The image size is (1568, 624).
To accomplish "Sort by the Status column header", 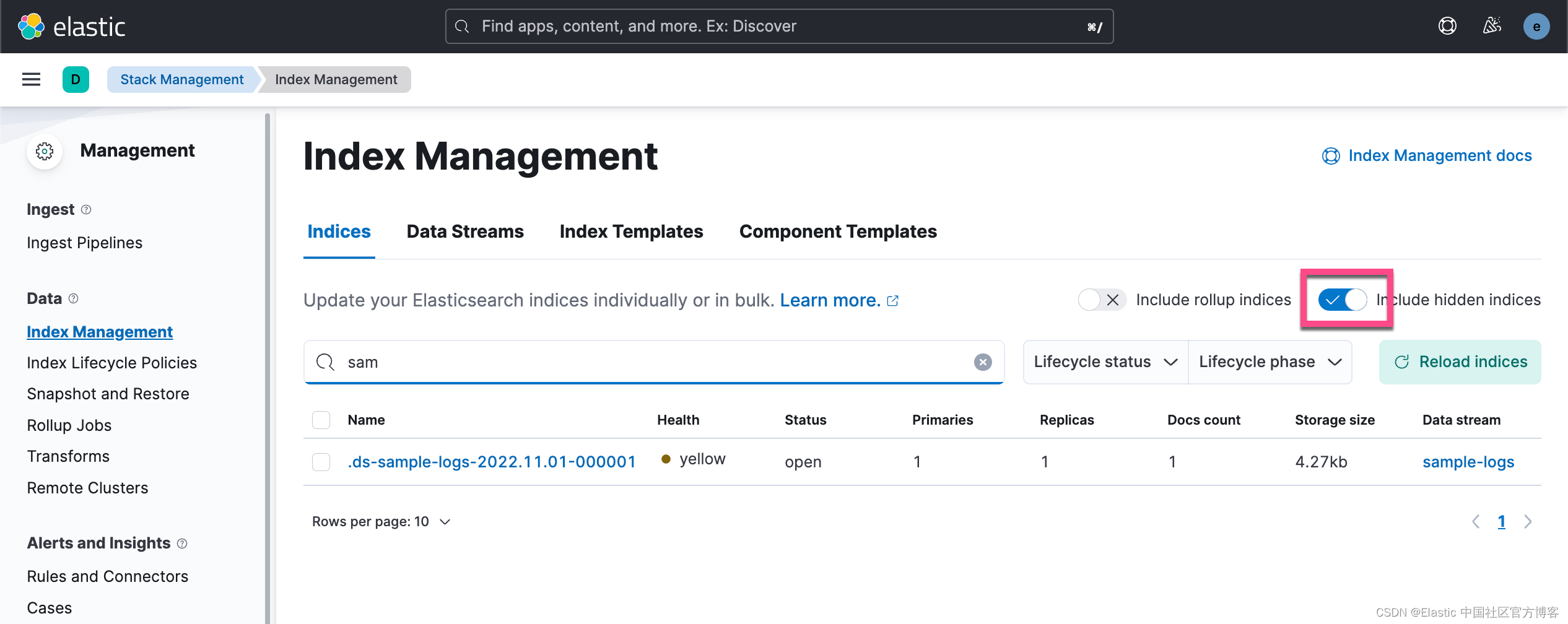I will (806, 420).
